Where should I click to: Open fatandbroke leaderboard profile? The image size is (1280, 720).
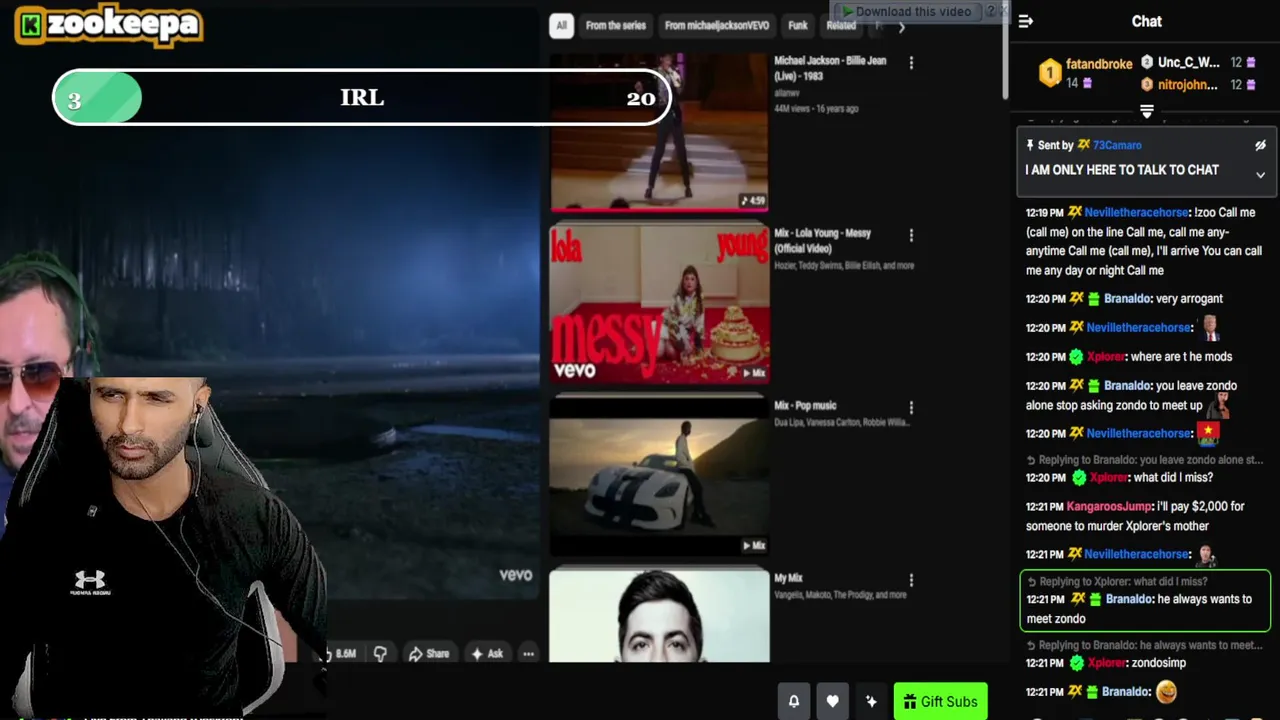coord(1099,64)
